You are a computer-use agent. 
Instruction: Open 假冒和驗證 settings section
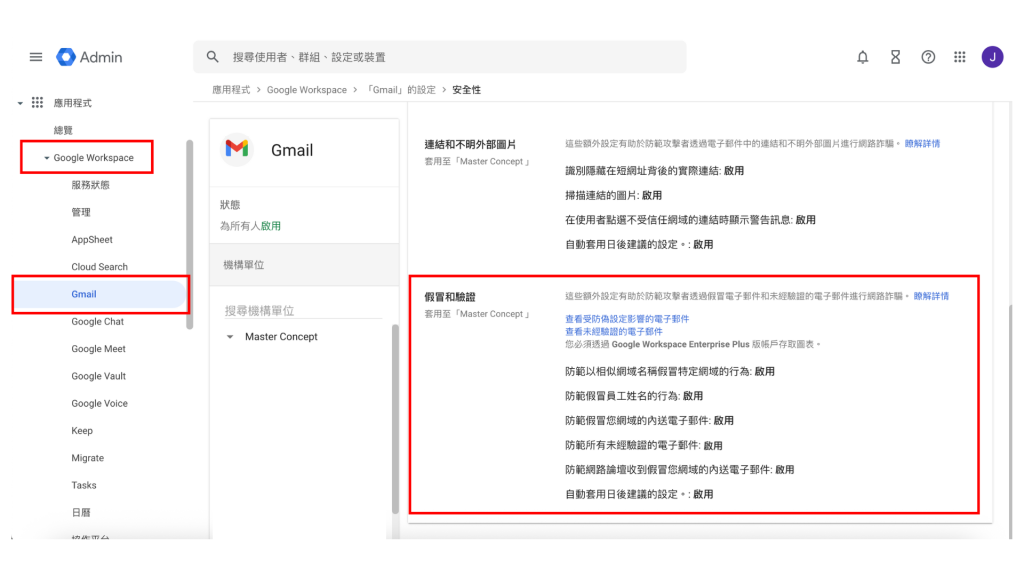point(450,297)
